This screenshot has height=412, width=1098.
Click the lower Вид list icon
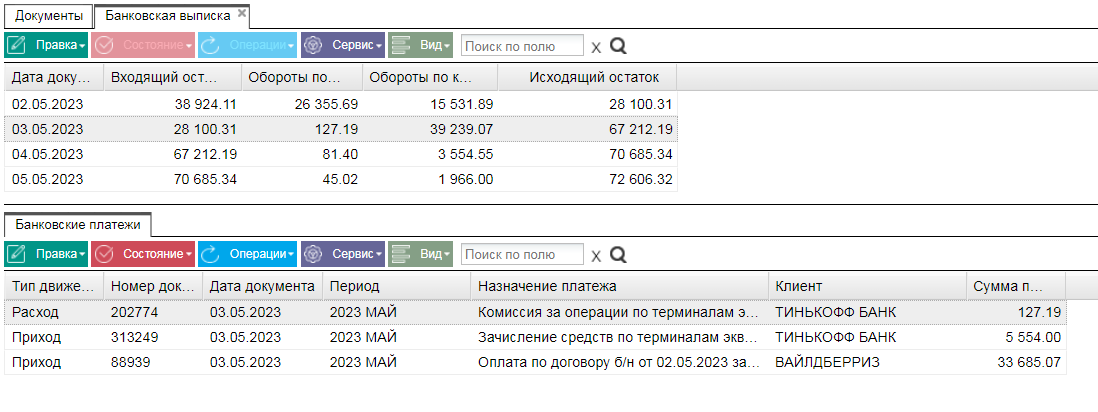click(x=401, y=254)
